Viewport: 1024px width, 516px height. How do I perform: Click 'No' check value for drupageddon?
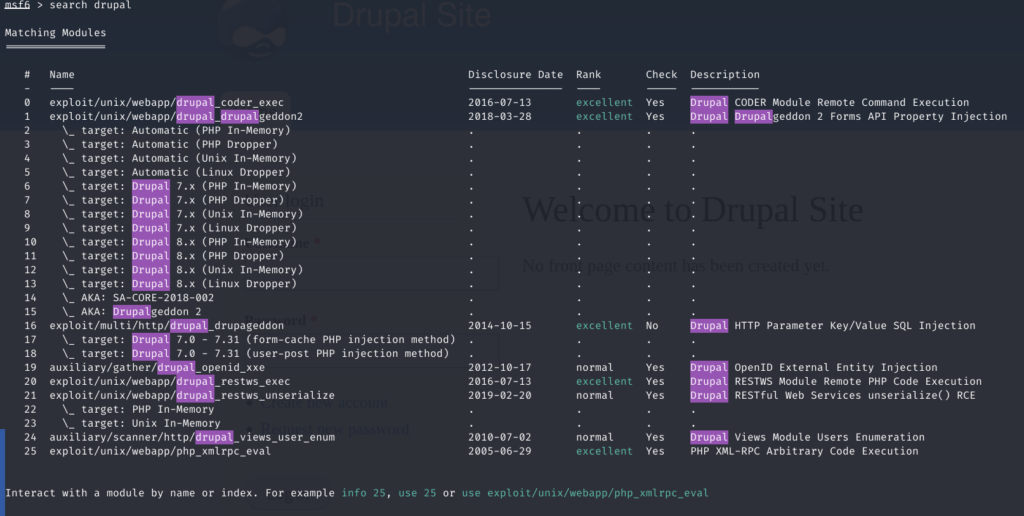pos(652,325)
